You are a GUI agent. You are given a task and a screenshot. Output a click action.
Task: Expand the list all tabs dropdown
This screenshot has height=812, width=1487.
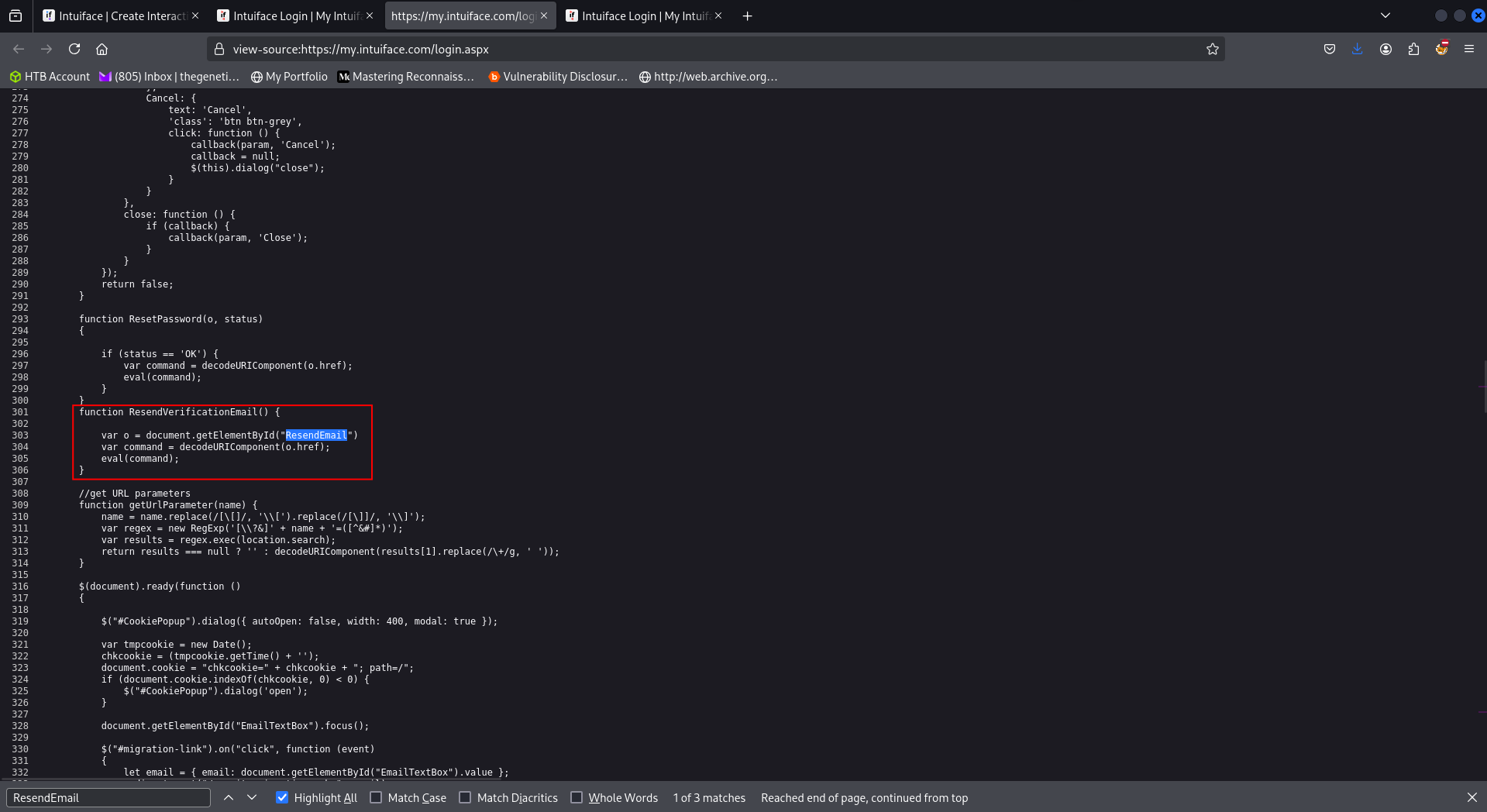1385,15
